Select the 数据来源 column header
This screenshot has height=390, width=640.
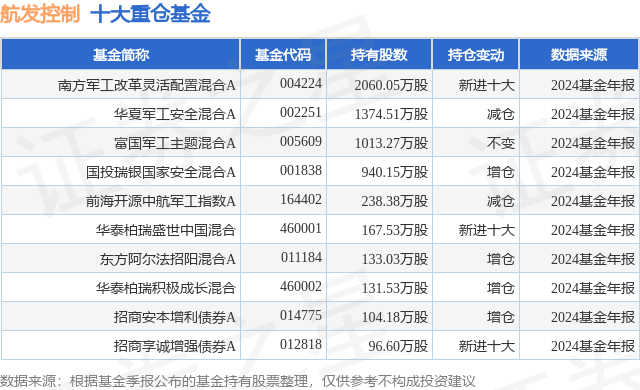tap(579, 55)
